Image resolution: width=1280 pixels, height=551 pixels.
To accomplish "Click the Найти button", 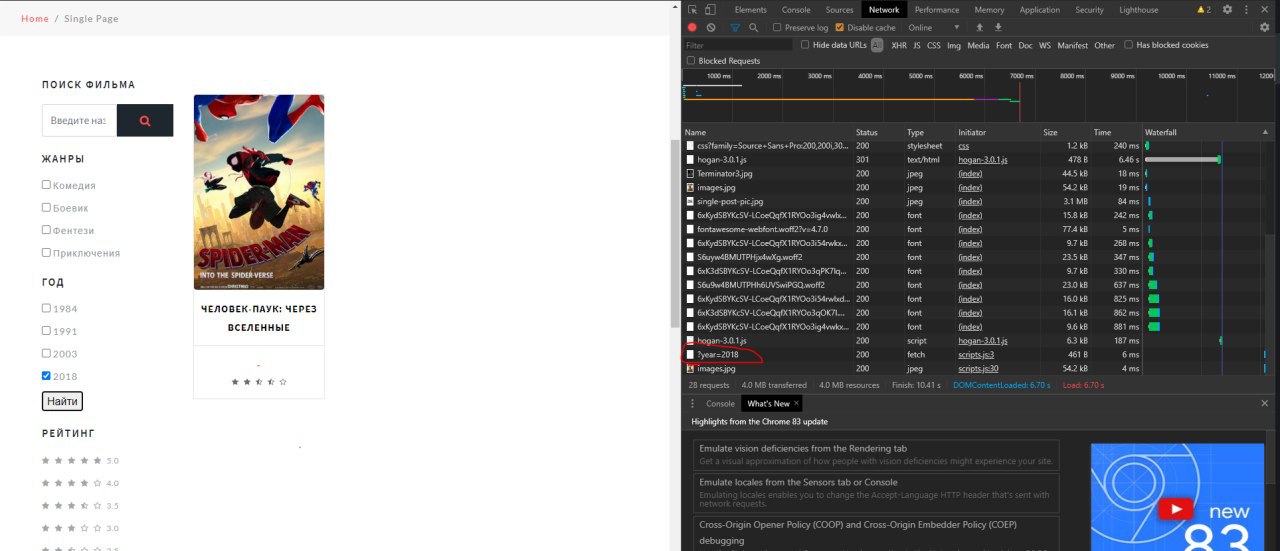I will 62,401.
